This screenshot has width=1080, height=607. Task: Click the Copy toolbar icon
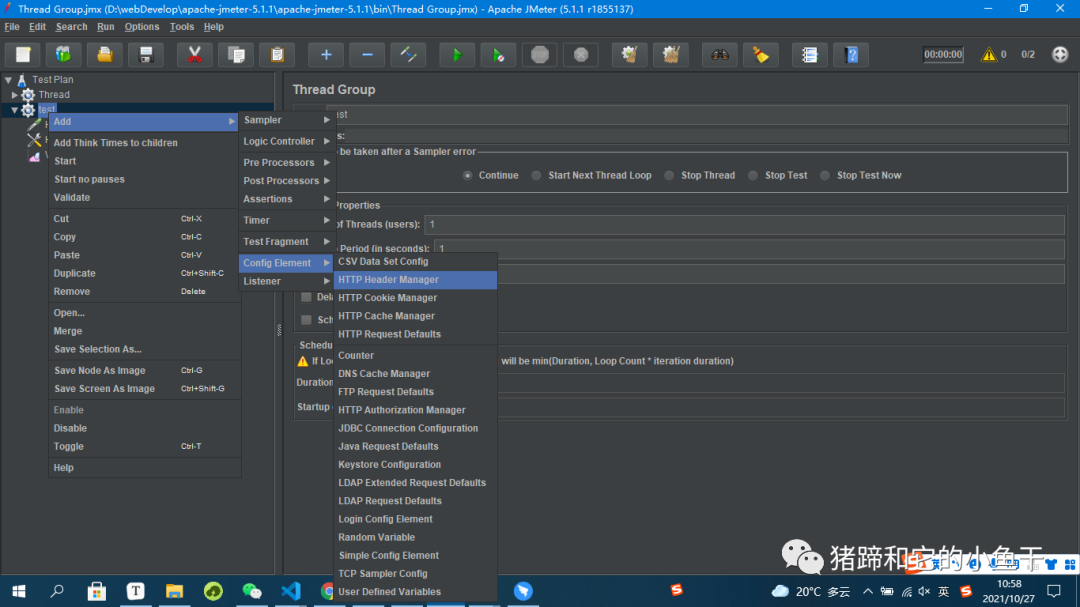click(236, 54)
